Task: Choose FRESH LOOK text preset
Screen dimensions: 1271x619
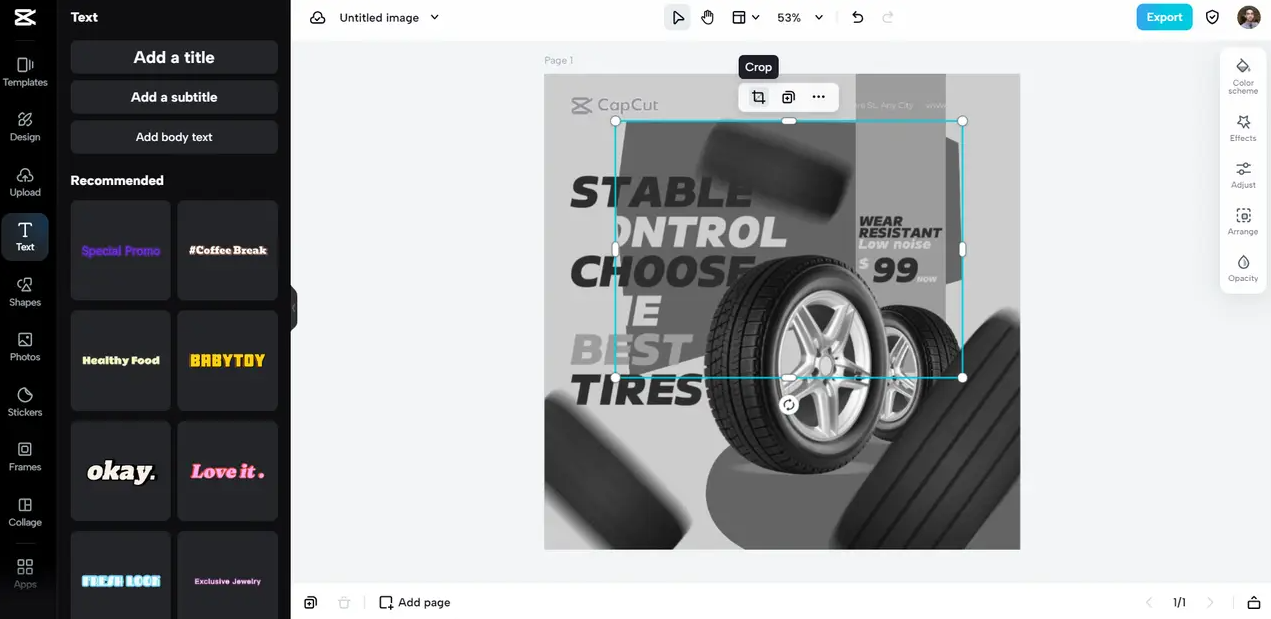Action: (x=121, y=575)
